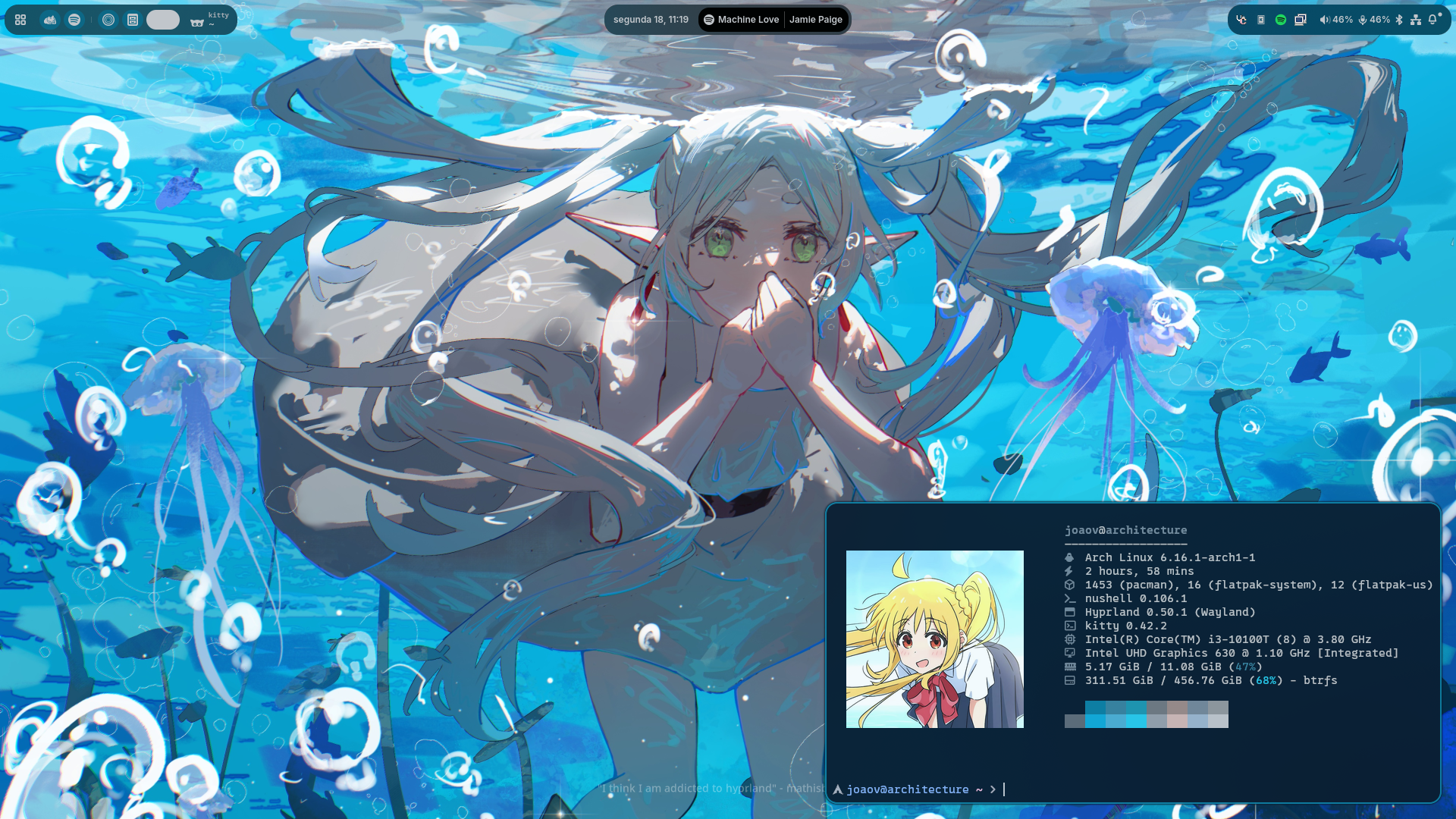The image size is (1456, 819).
Task: Click the 'Jamie Paige' artist name
Action: 816,20
